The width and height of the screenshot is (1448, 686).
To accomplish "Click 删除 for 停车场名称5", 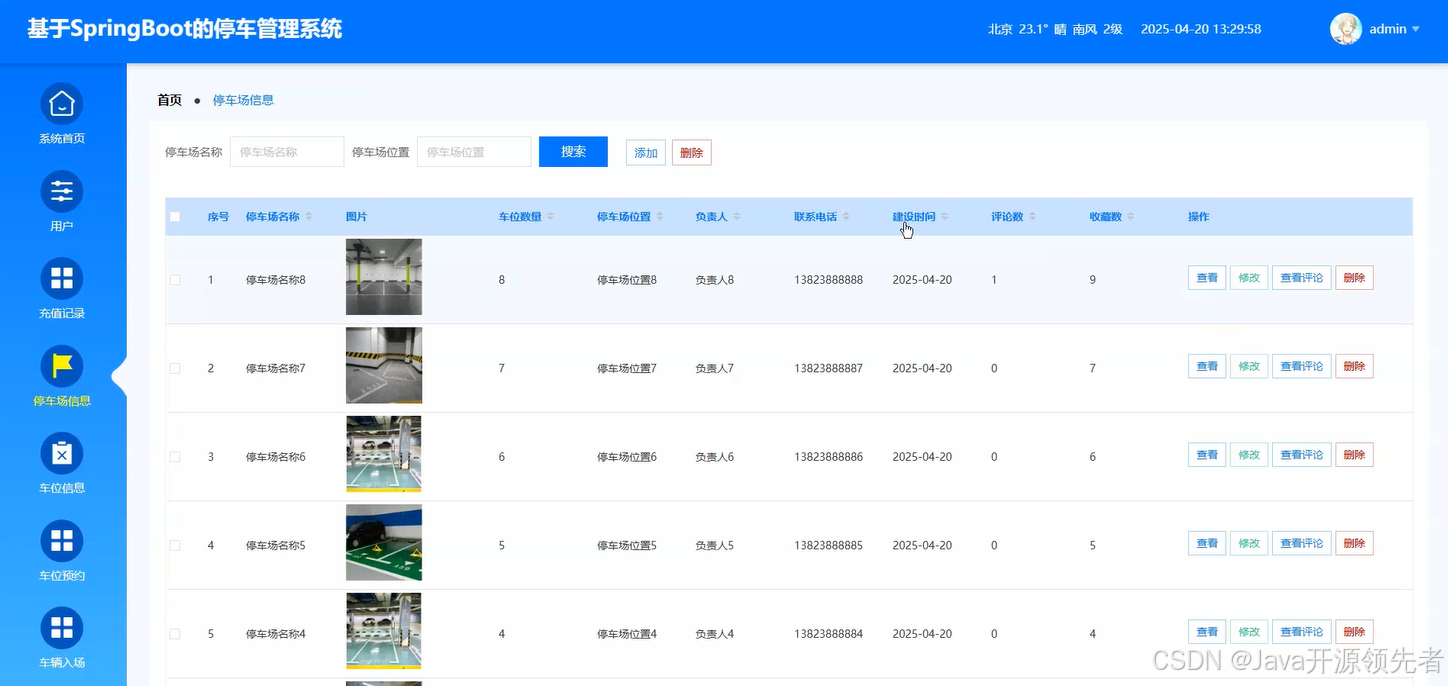I will coord(1354,543).
